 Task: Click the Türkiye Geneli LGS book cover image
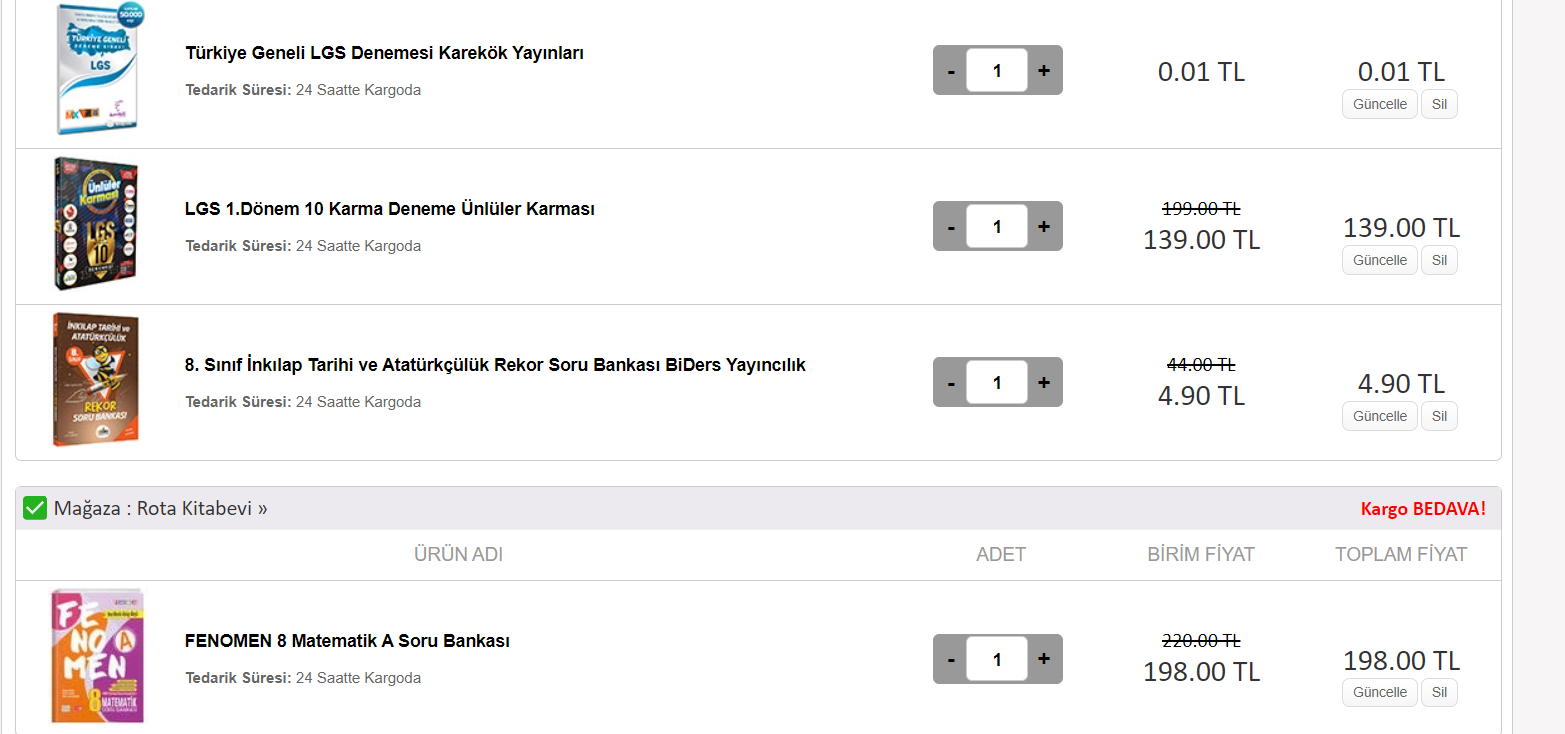[97, 70]
